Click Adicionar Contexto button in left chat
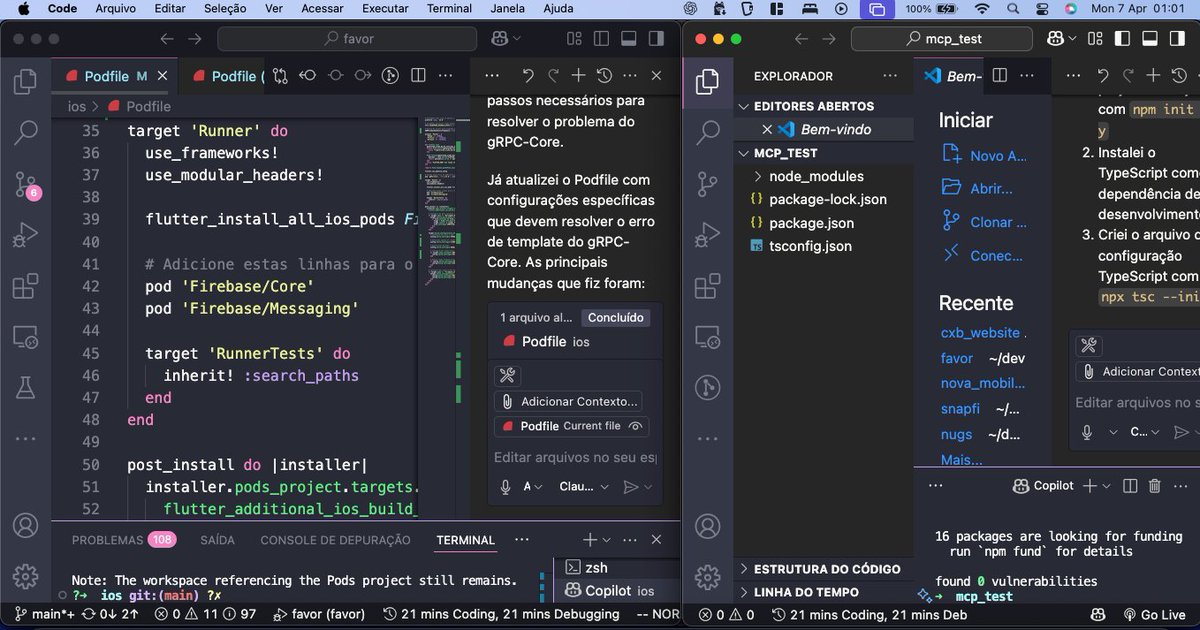1200x630 pixels. [568, 401]
